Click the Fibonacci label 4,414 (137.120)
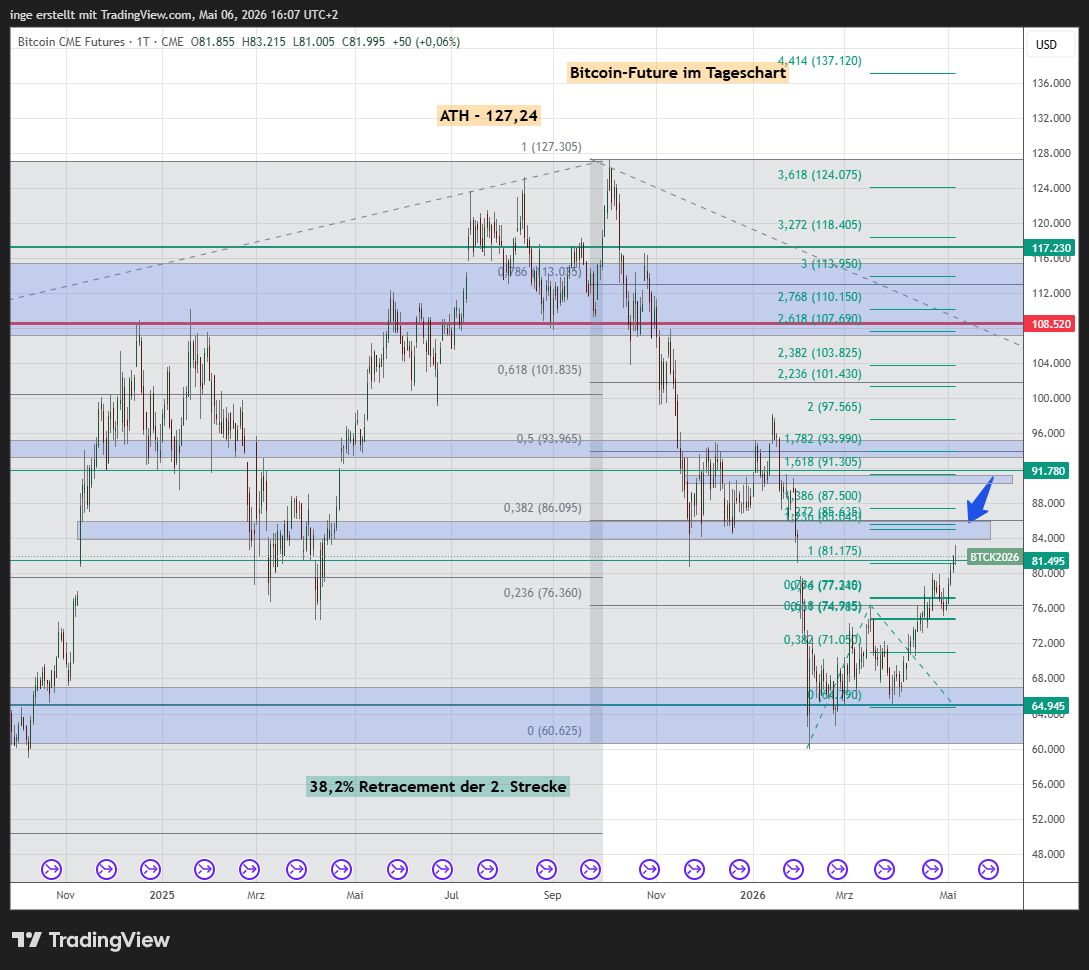This screenshot has width=1089, height=970. [820, 60]
